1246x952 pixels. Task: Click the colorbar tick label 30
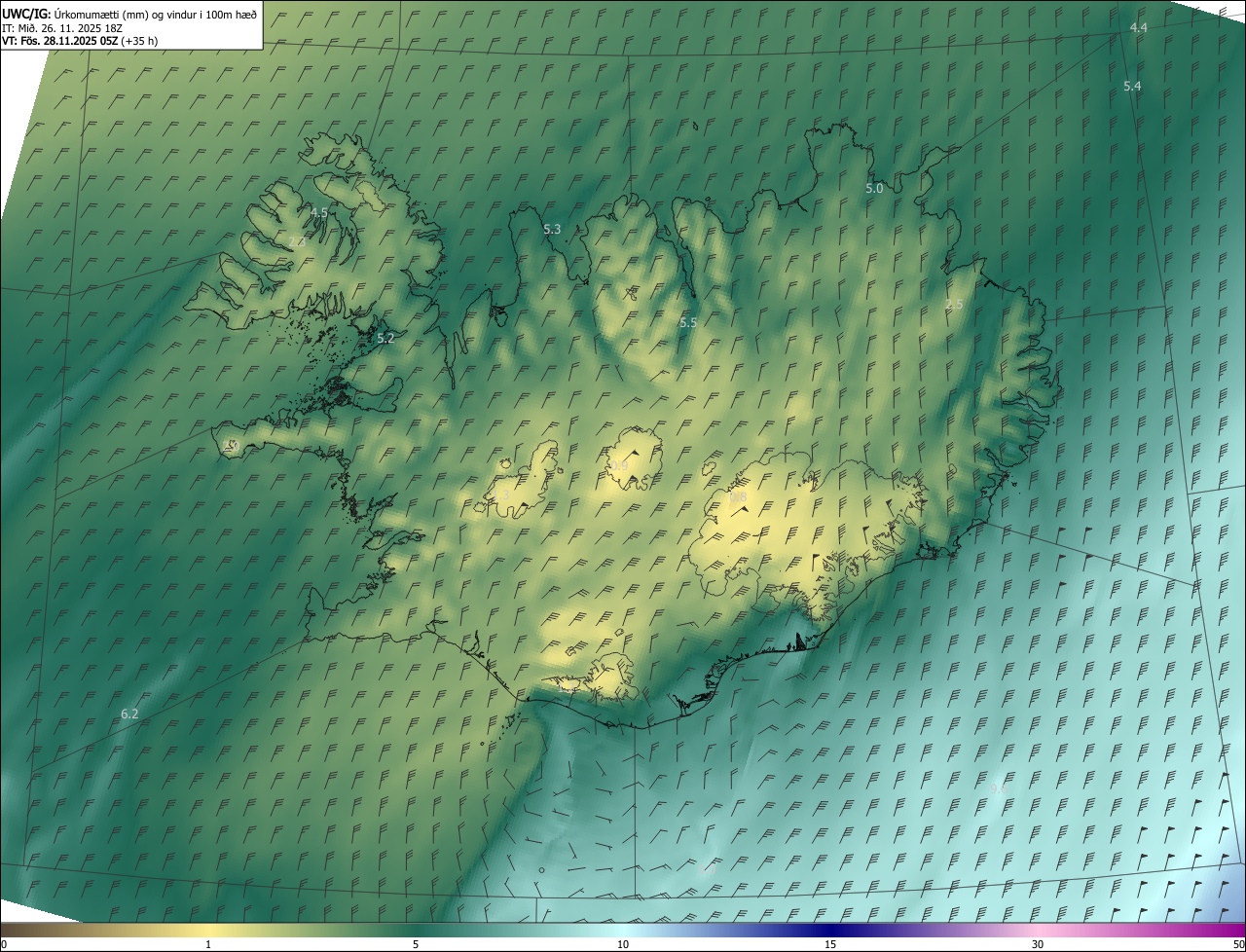click(1038, 944)
